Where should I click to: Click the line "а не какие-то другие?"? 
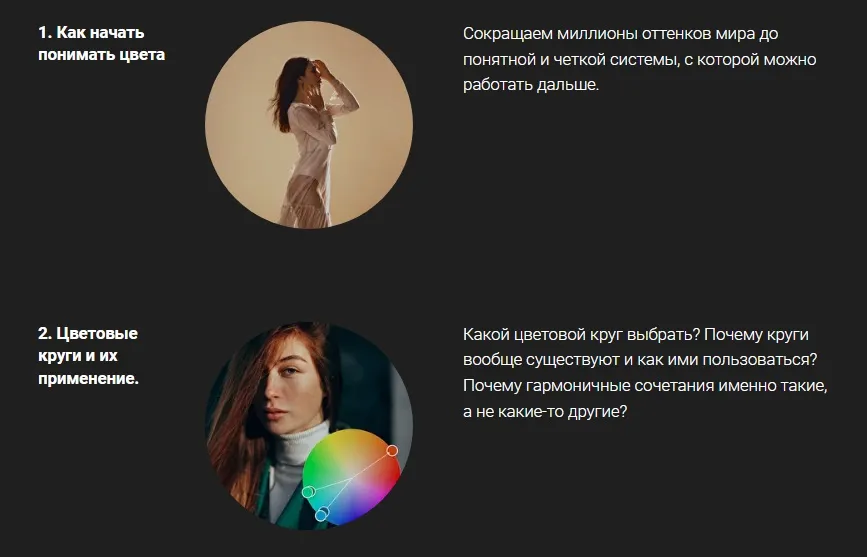[545, 412]
